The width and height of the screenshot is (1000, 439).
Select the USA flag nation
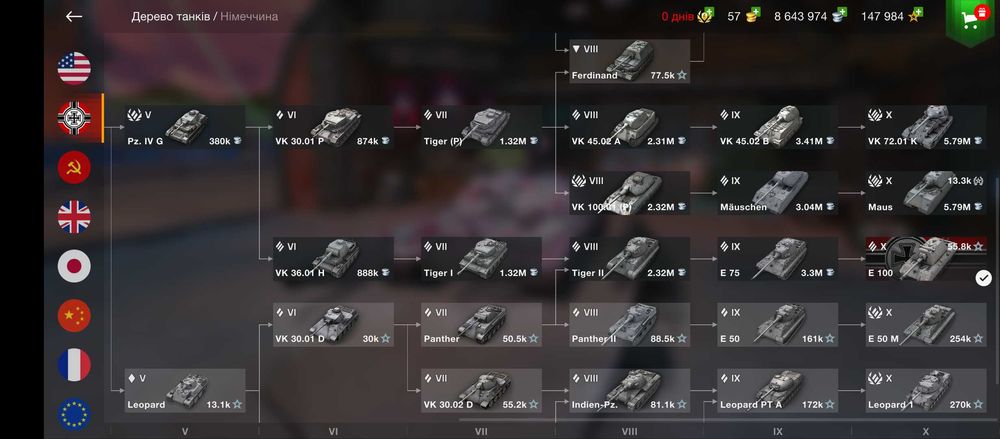(x=74, y=68)
